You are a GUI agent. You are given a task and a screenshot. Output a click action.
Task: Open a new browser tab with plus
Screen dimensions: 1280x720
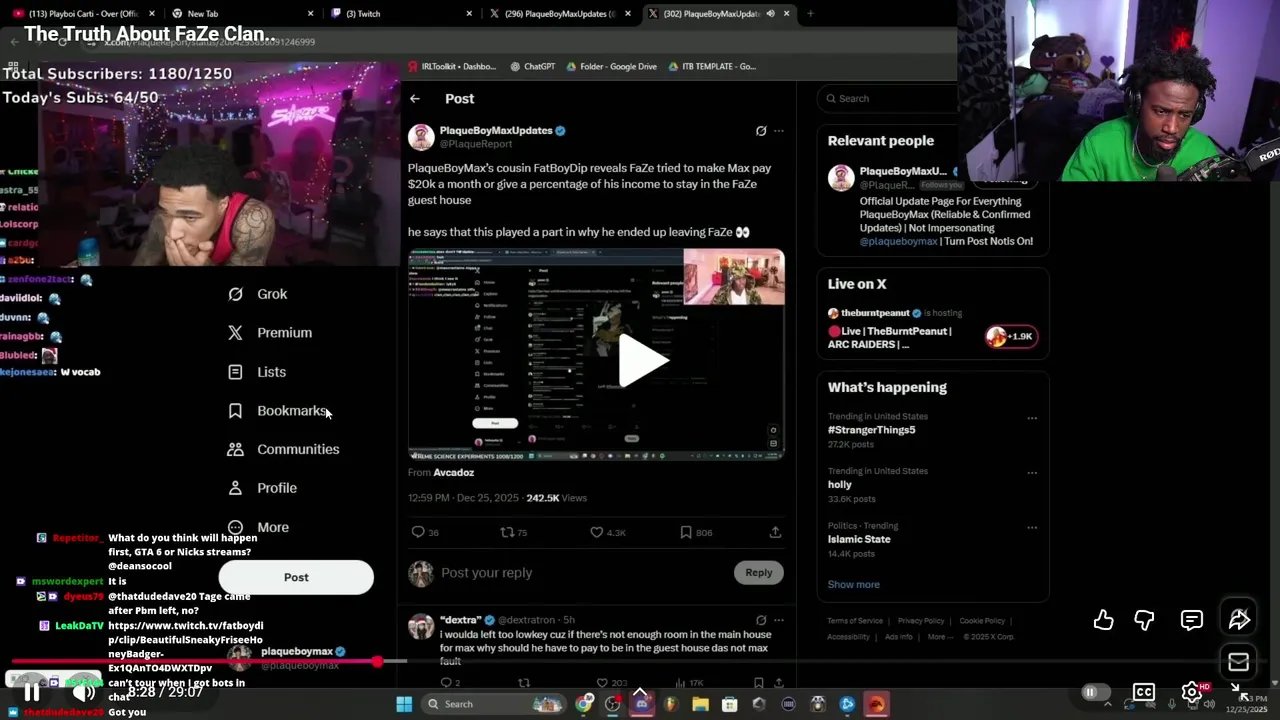810,13
